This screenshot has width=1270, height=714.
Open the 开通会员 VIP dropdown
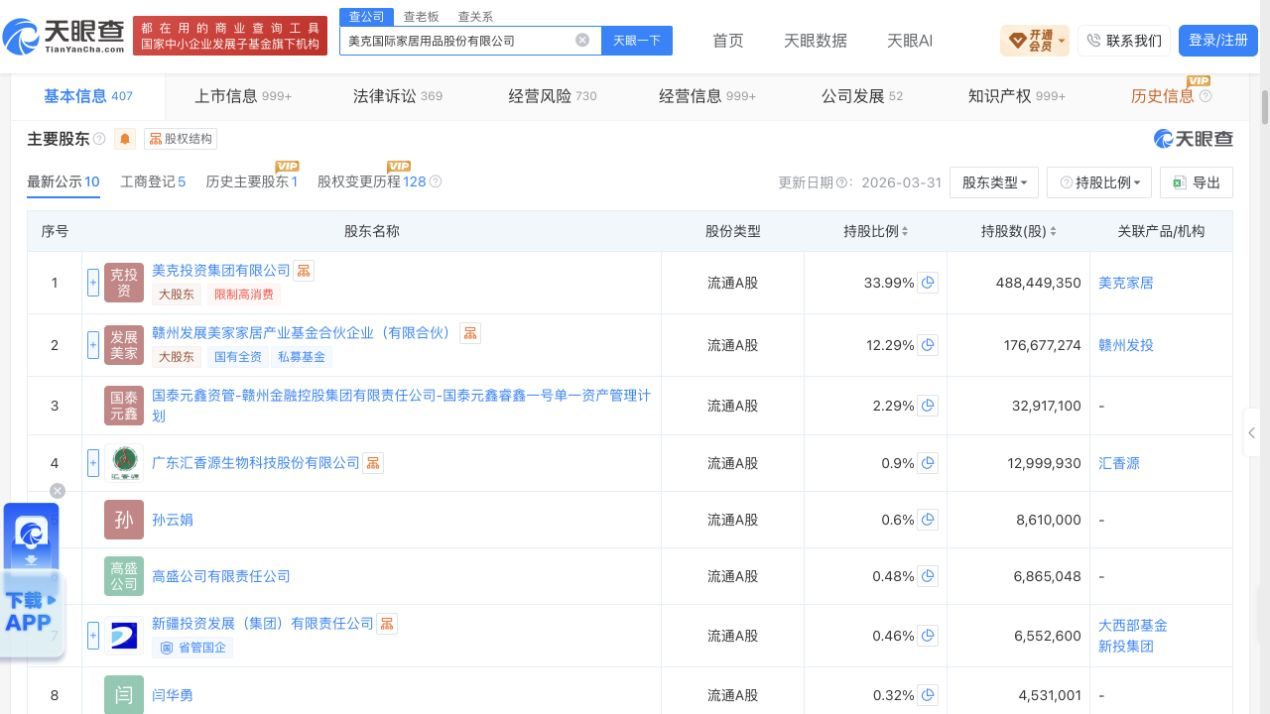pyautogui.click(x=1035, y=40)
